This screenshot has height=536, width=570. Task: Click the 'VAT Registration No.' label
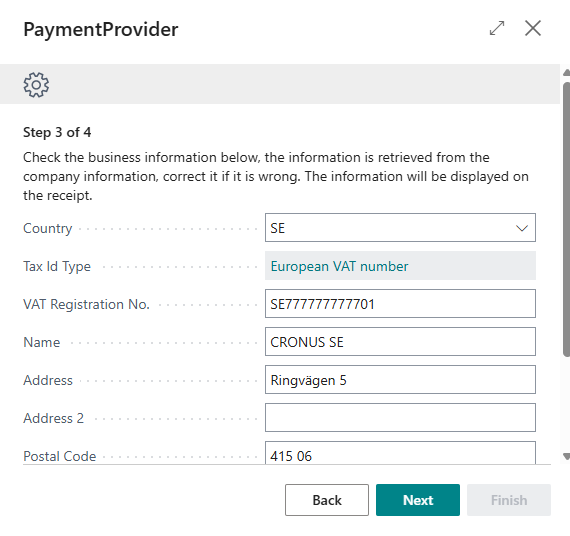tap(87, 304)
